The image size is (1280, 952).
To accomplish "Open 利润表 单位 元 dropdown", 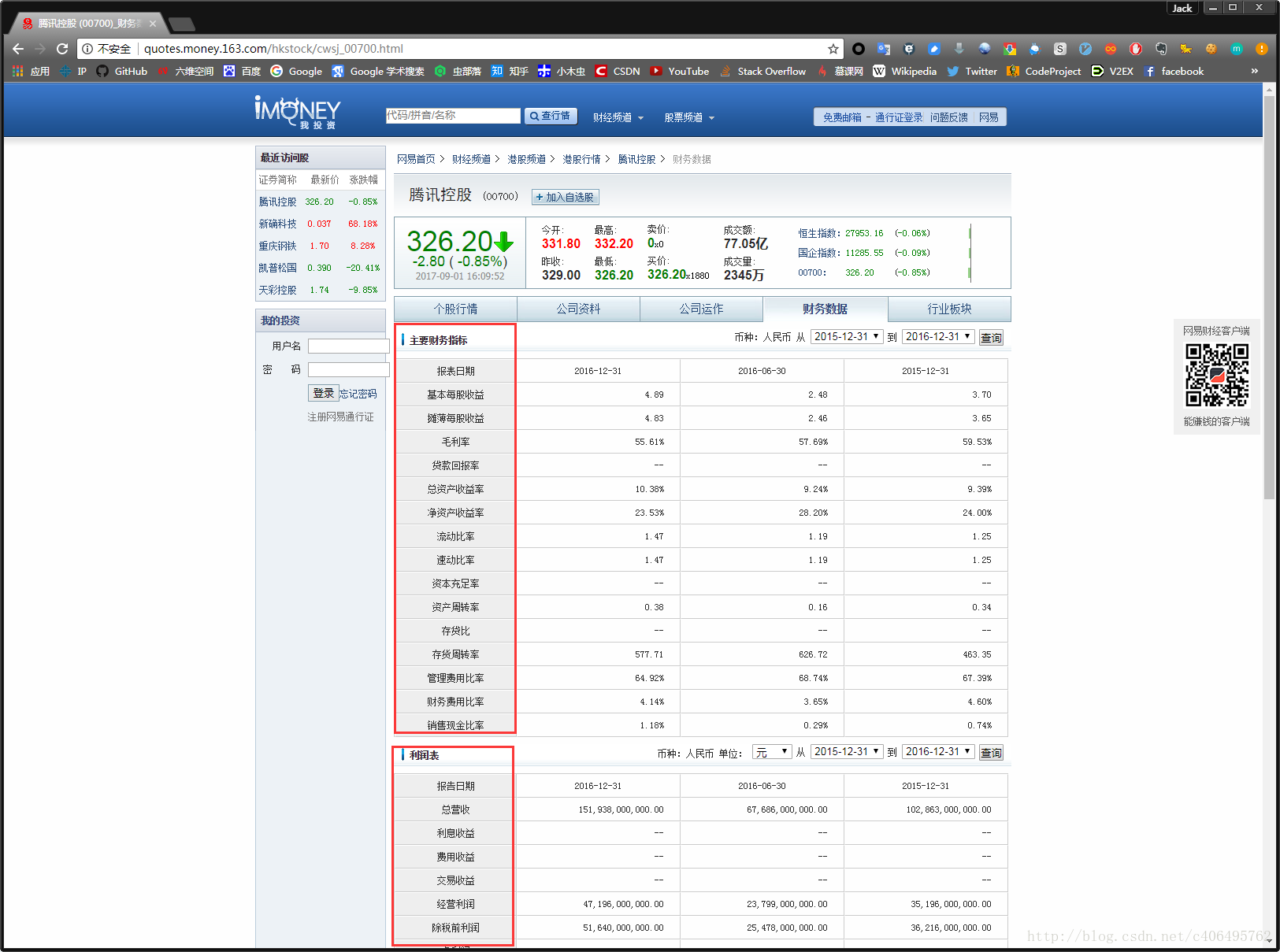I will [772, 752].
